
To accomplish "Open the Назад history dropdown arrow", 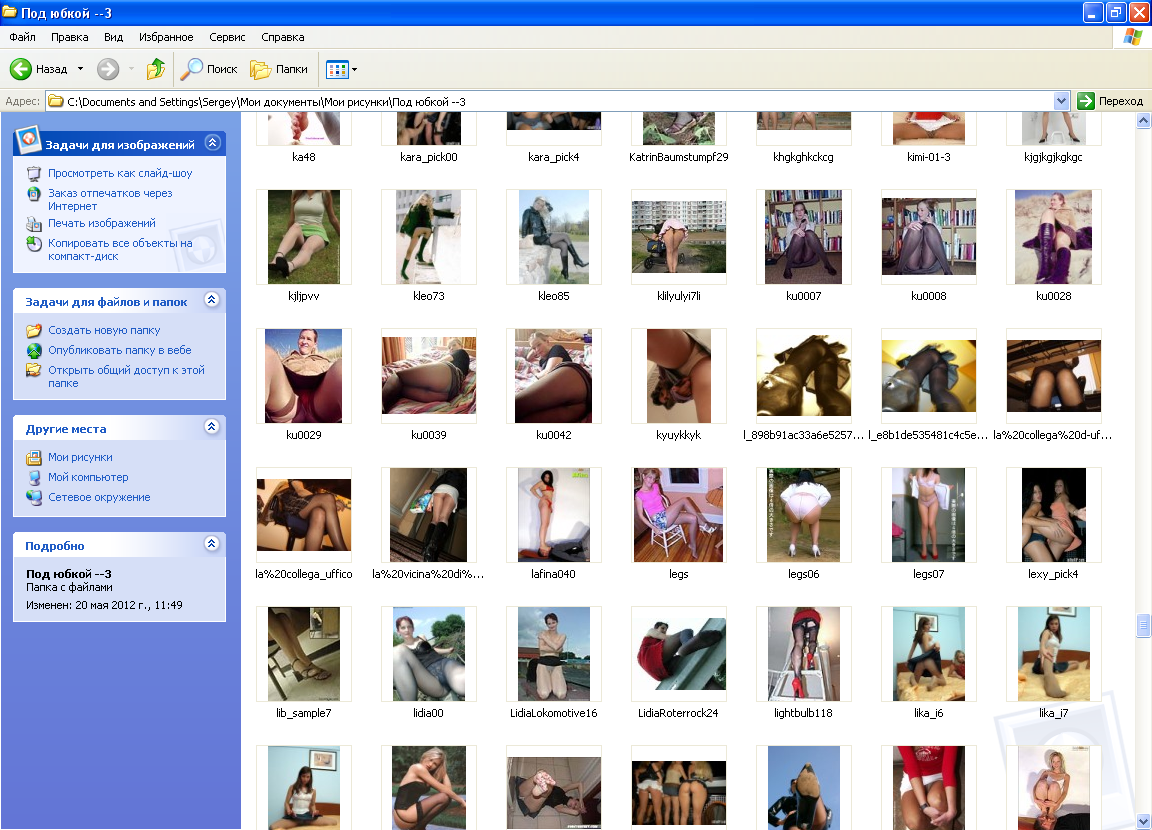I will 81,69.
